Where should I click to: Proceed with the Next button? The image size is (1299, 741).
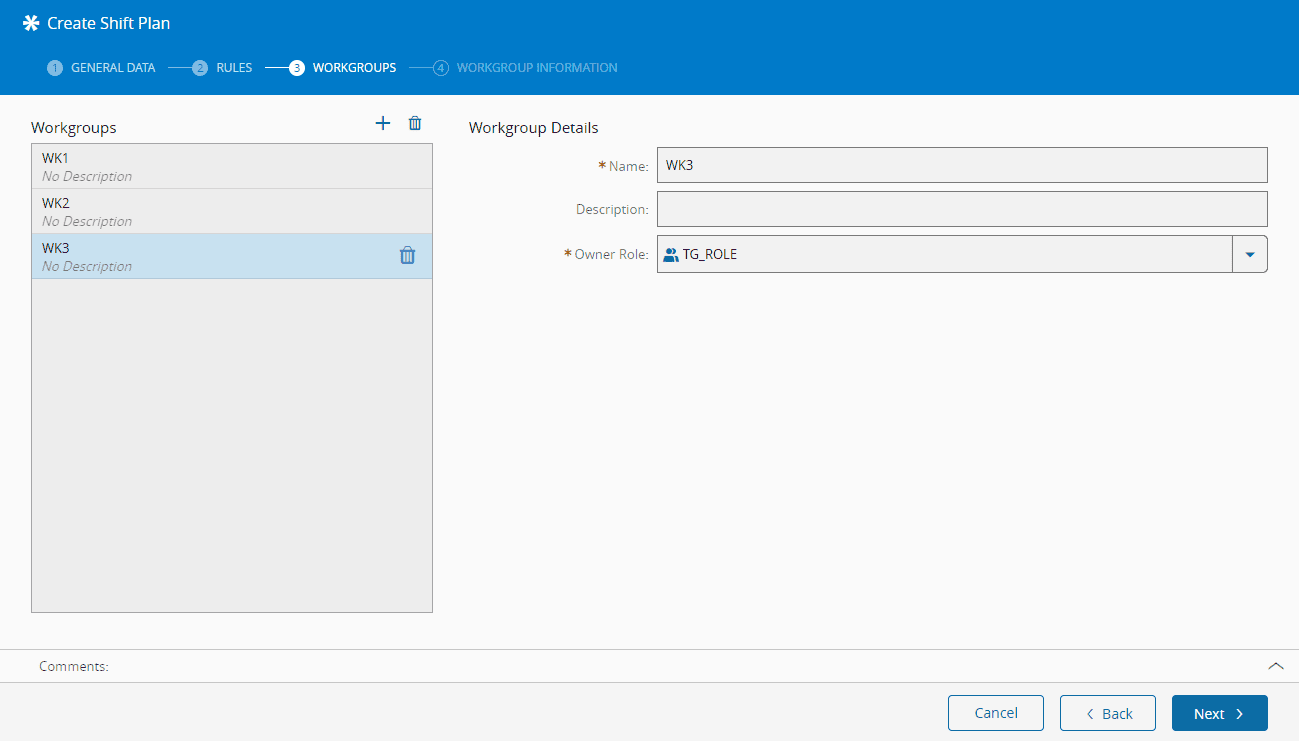(x=1219, y=713)
